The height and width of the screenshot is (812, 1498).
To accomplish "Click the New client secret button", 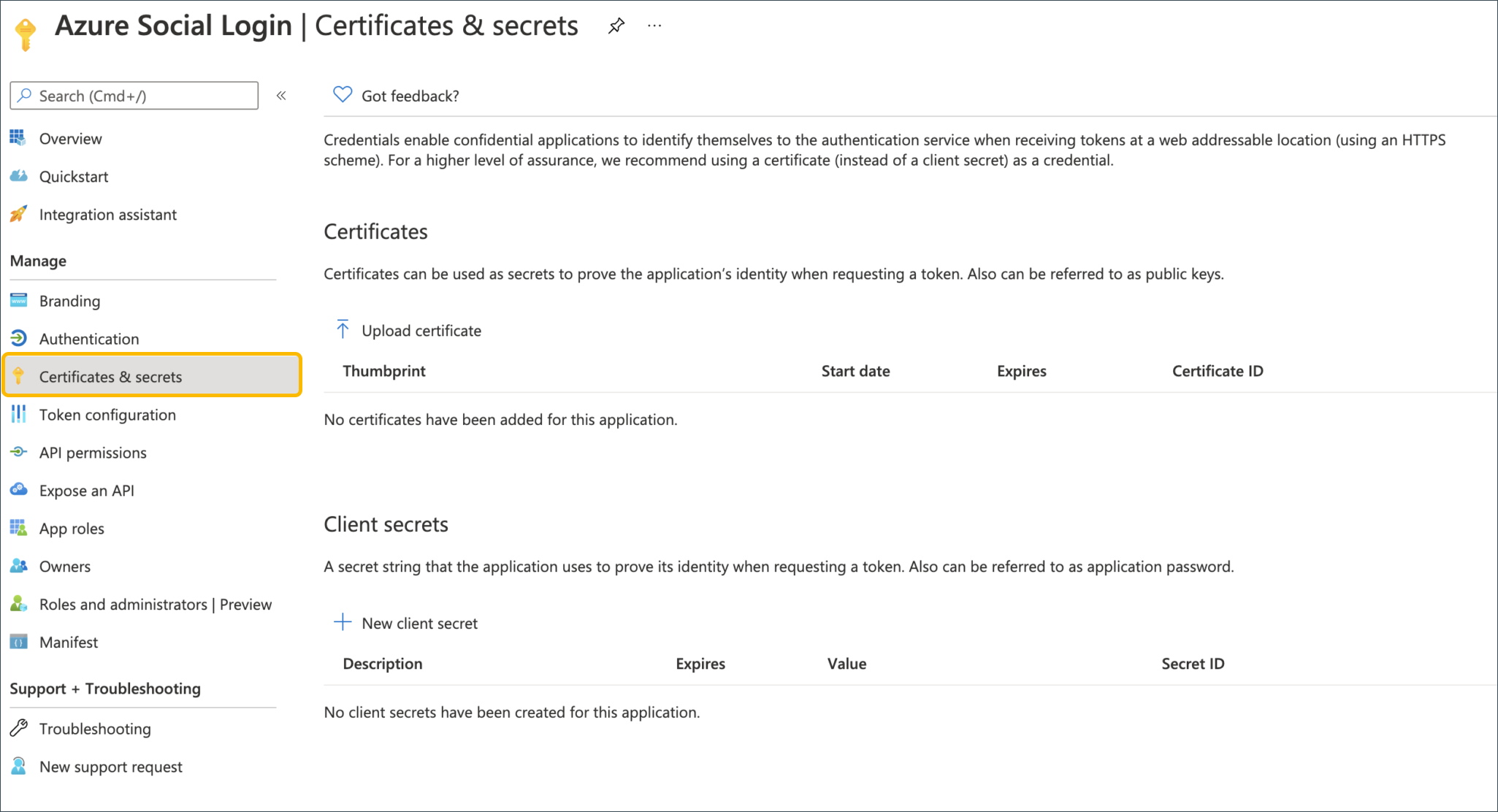I will point(407,623).
